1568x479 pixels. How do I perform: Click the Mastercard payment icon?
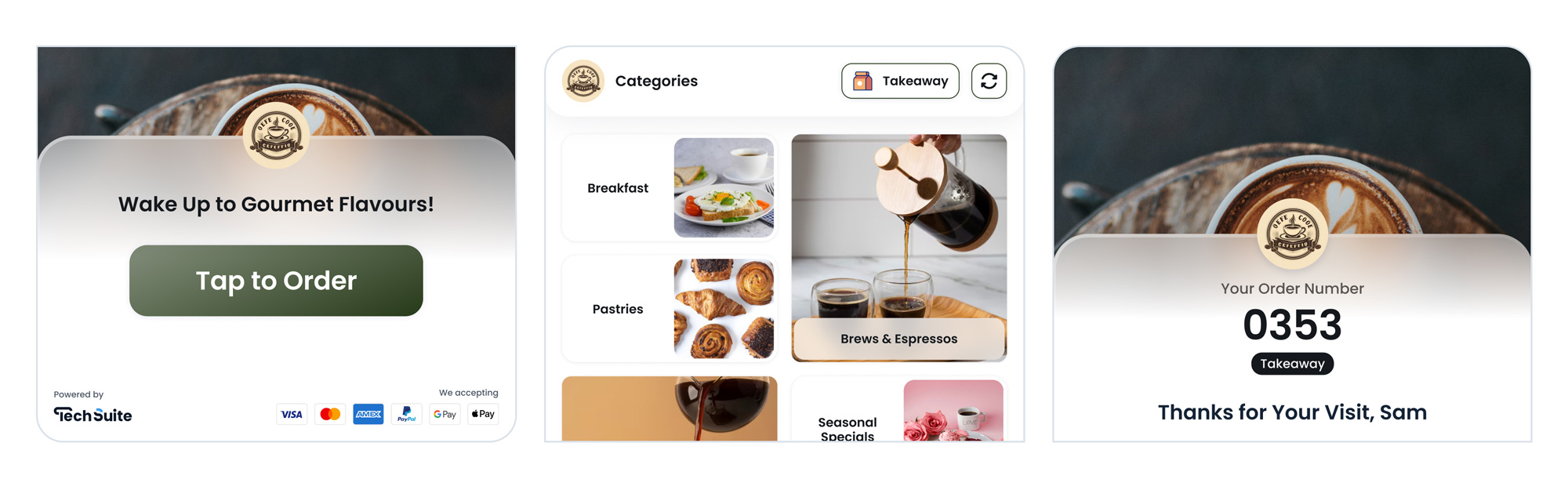tap(330, 414)
